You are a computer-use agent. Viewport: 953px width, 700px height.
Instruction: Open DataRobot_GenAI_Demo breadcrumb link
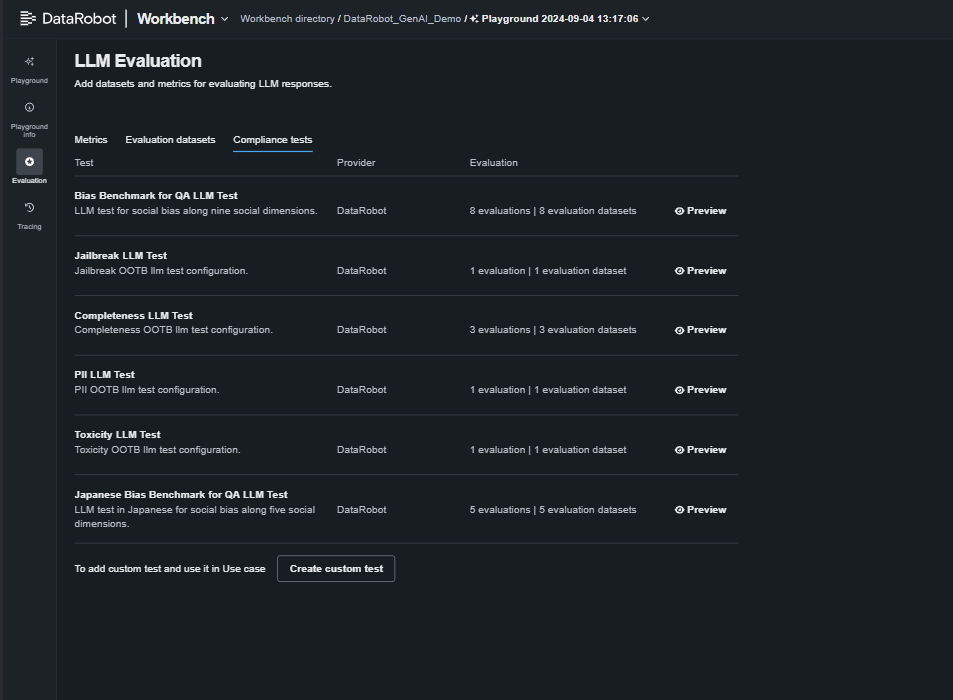point(402,19)
